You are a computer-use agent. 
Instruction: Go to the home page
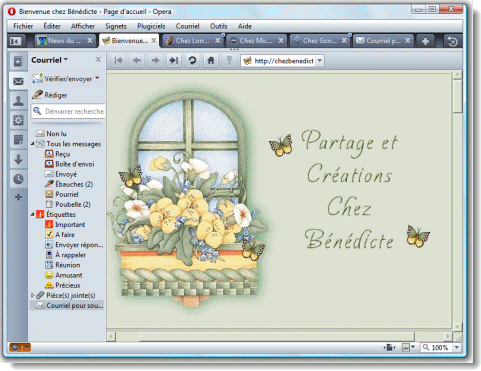tap(211, 61)
